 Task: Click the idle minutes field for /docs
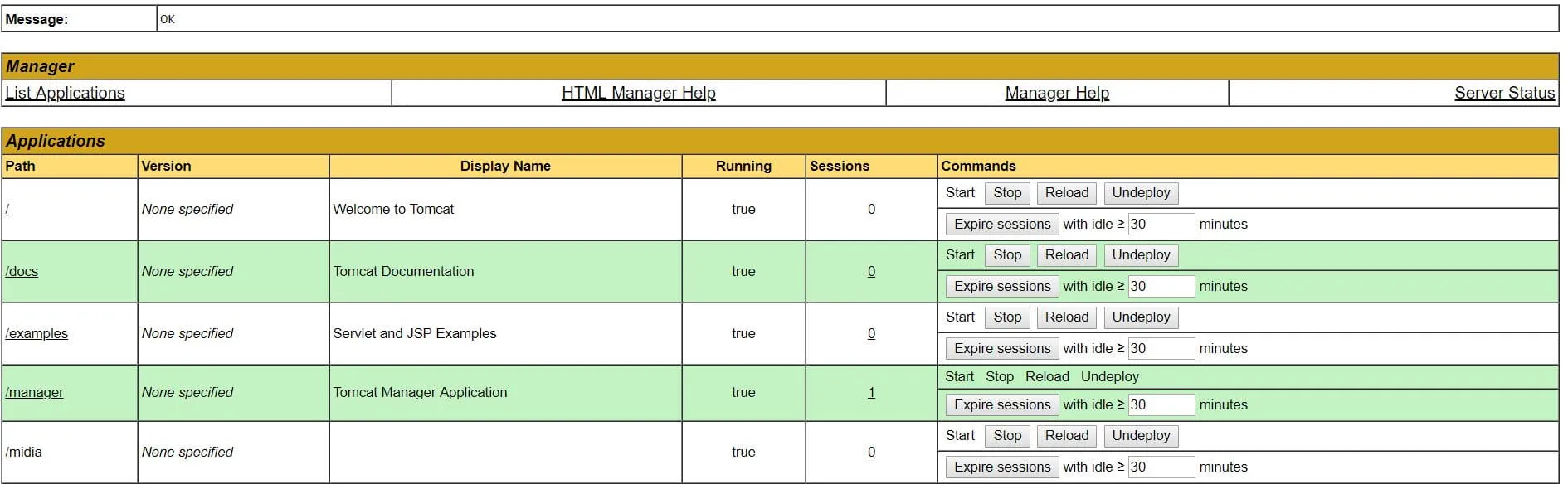pos(1161,287)
